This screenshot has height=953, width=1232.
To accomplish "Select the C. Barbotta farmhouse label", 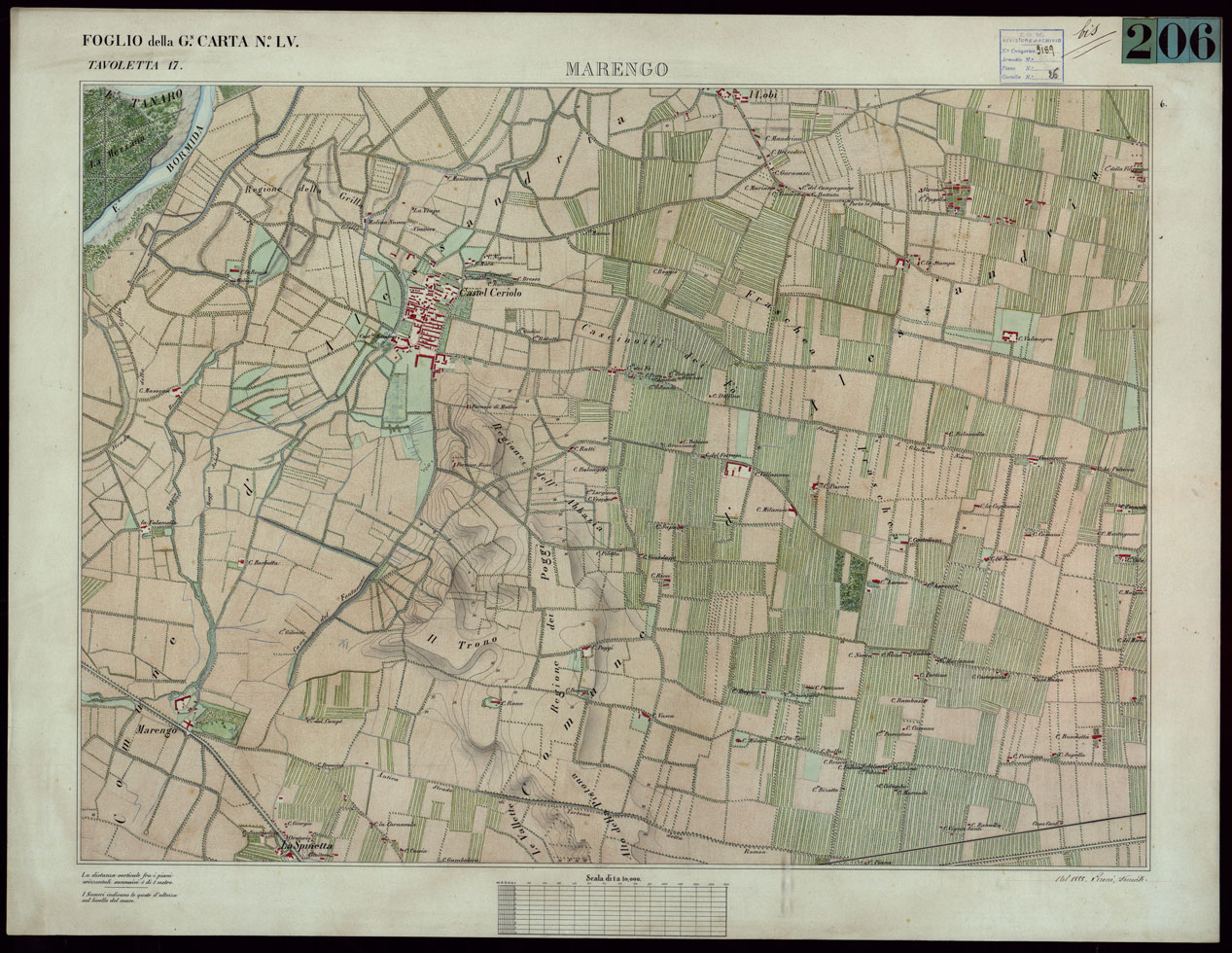I will pyautogui.click(x=263, y=562).
